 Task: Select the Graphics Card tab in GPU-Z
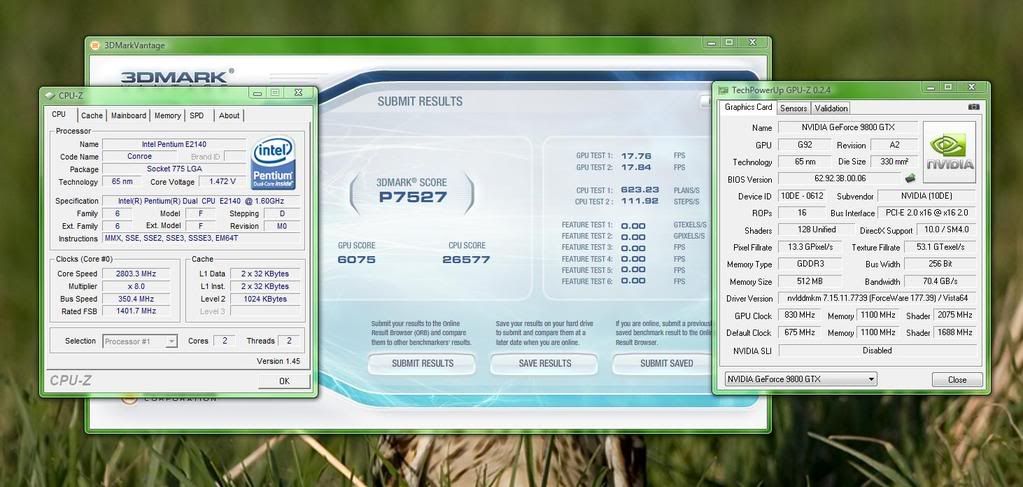(x=748, y=107)
